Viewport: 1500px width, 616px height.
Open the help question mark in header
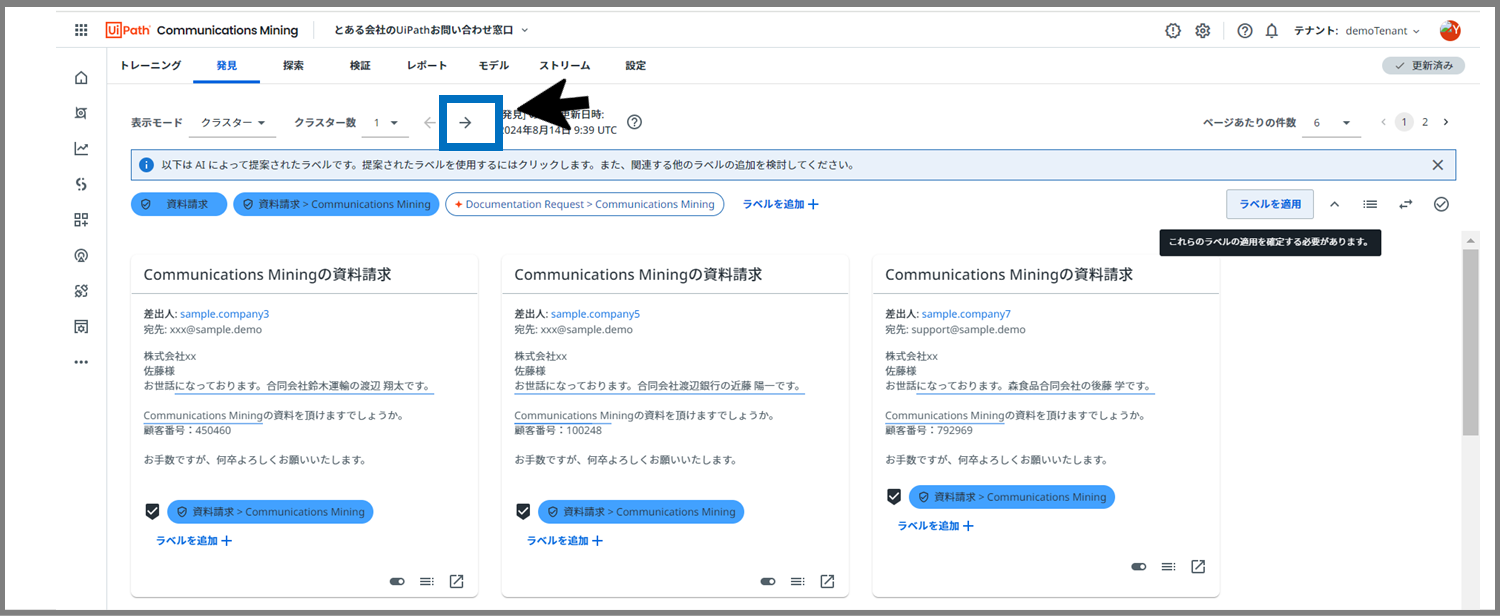click(1245, 31)
